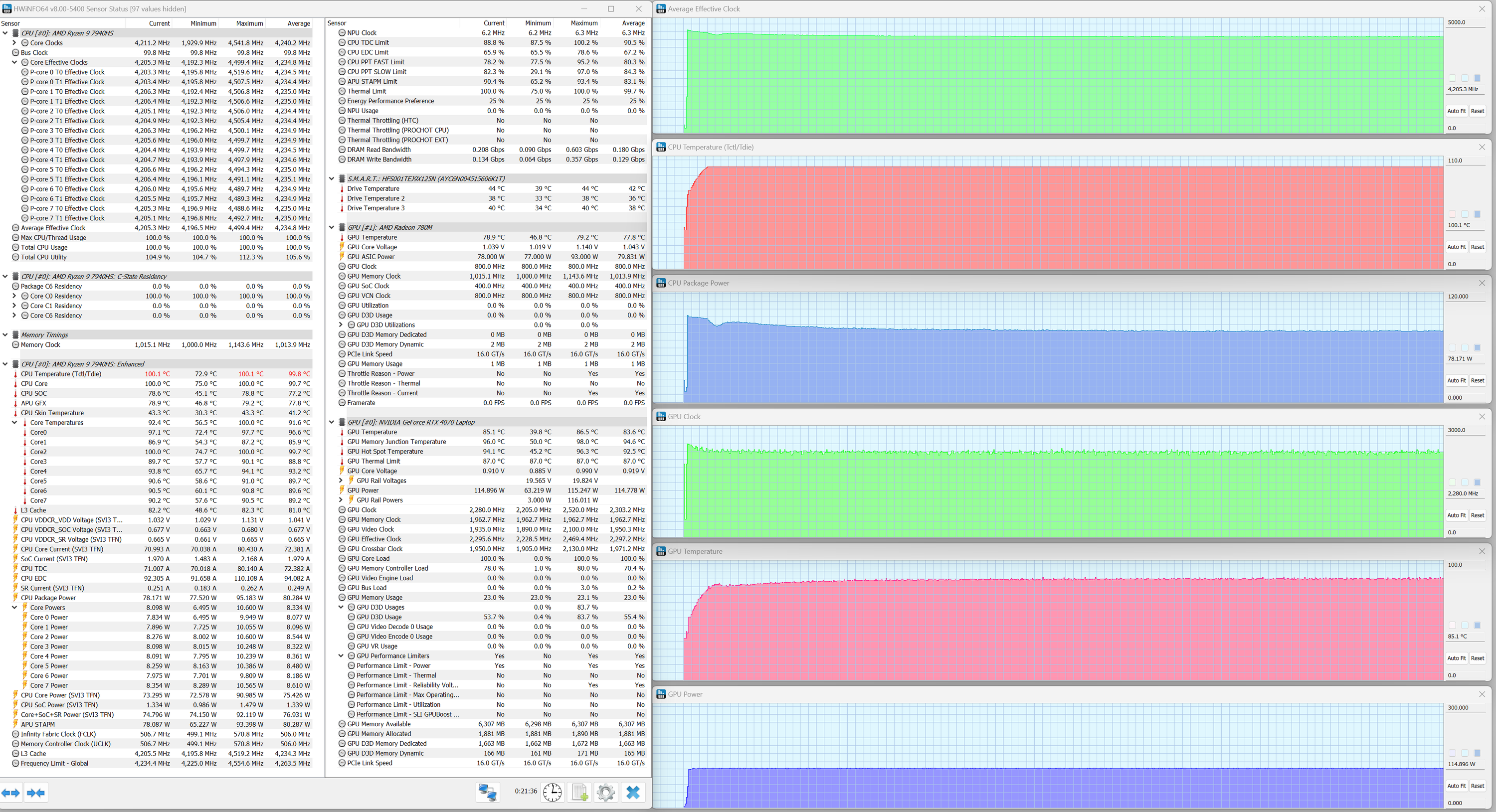Viewport: 1496px width, 812px height.
Task: Click the Maximum column header, left pane
Action: [249, 24]
